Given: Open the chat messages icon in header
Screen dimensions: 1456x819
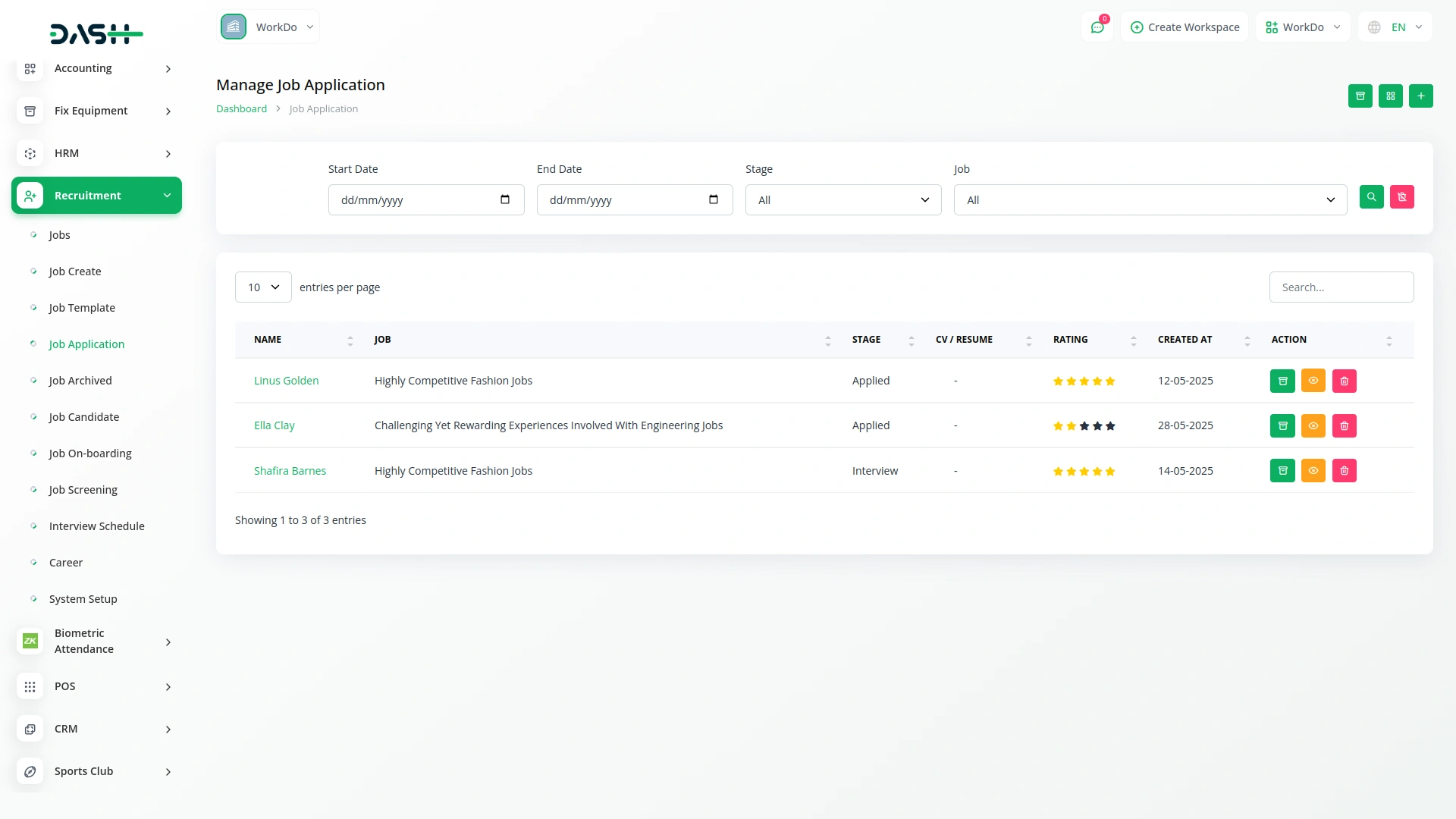Looking at the screenshot, I should coord(1097,27).
